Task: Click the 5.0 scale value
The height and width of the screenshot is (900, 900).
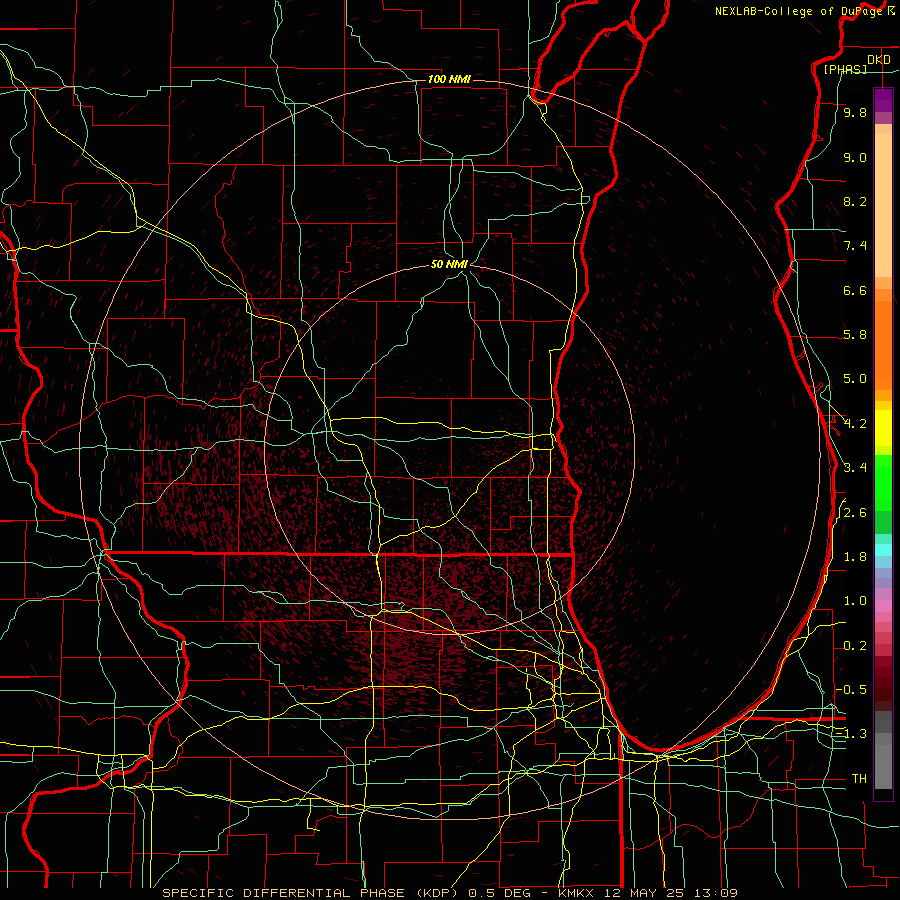Action: point(855,379)
